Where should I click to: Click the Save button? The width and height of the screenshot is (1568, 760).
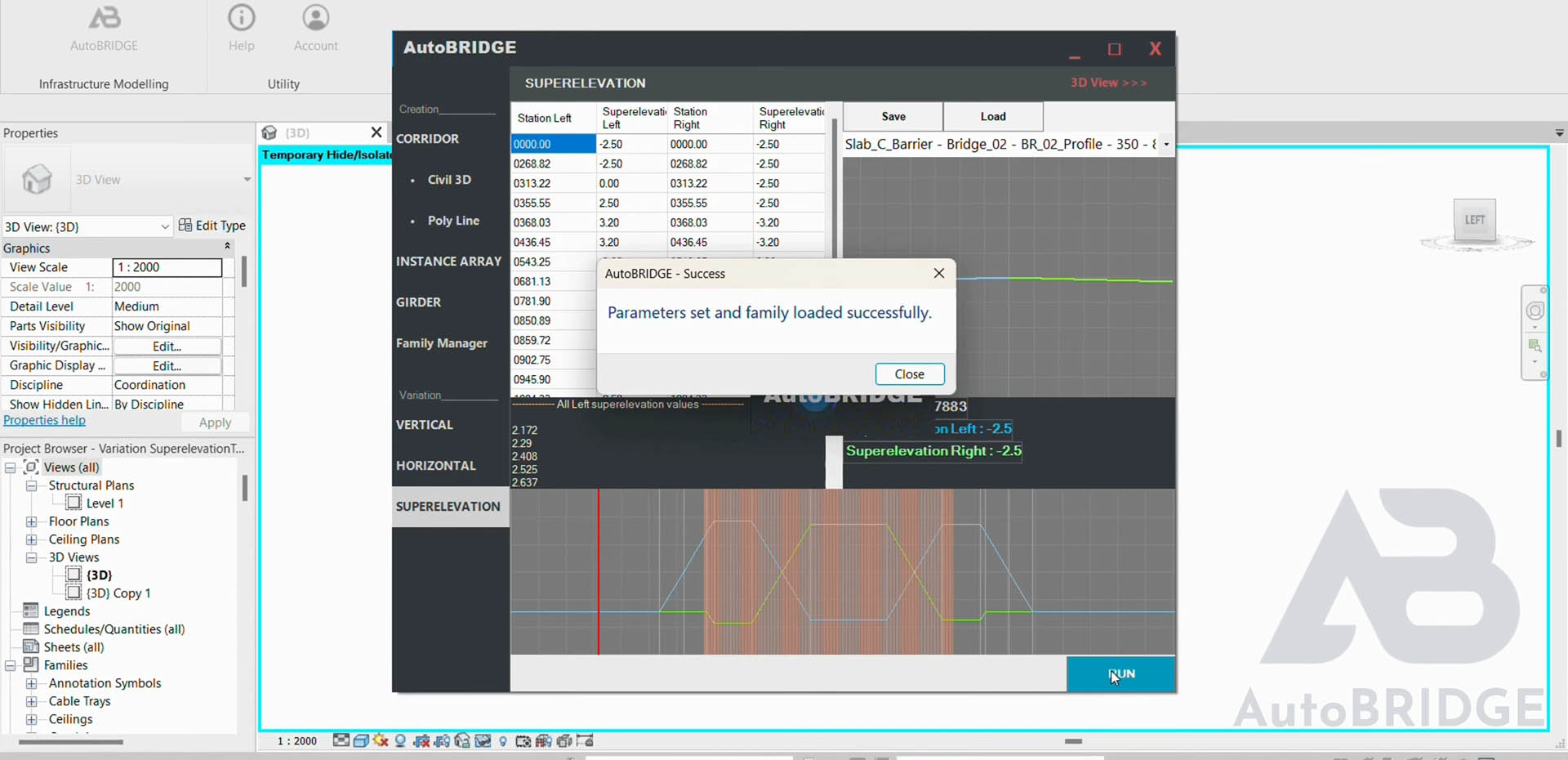[893, 116]
